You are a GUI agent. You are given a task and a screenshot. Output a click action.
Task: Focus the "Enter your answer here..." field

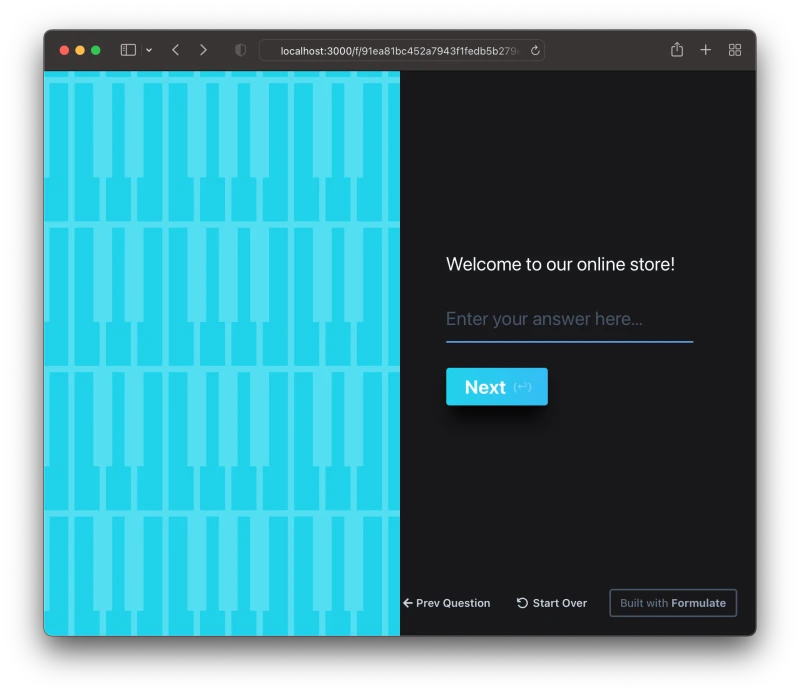[x=569, y=320]
